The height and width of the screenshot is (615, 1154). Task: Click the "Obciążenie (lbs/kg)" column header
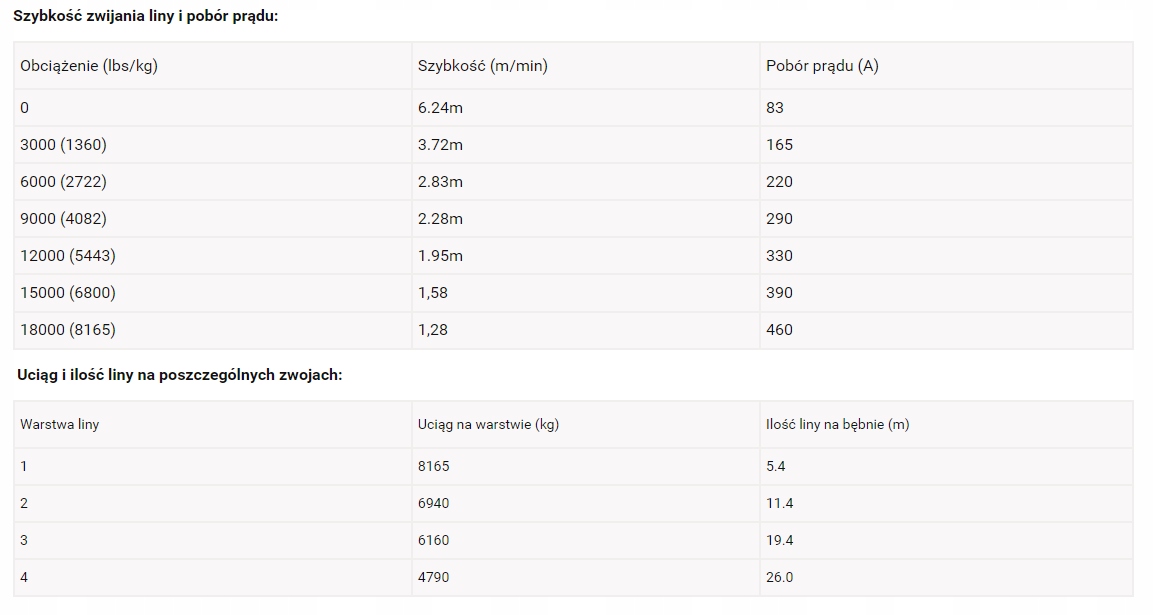(x=89, y=66)
